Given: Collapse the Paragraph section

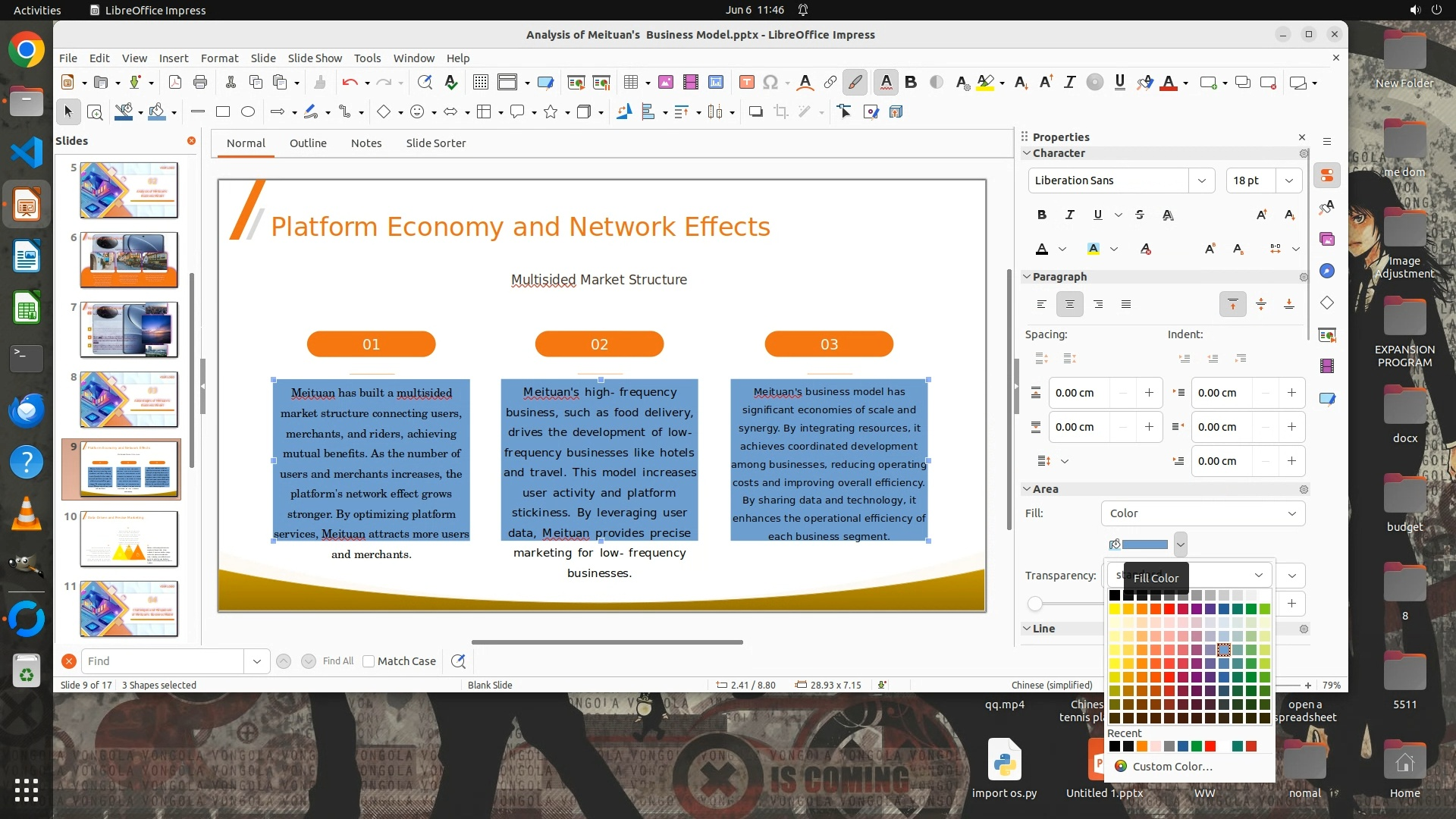Looking at the screenshot, I should click(x=1027, y=277).
